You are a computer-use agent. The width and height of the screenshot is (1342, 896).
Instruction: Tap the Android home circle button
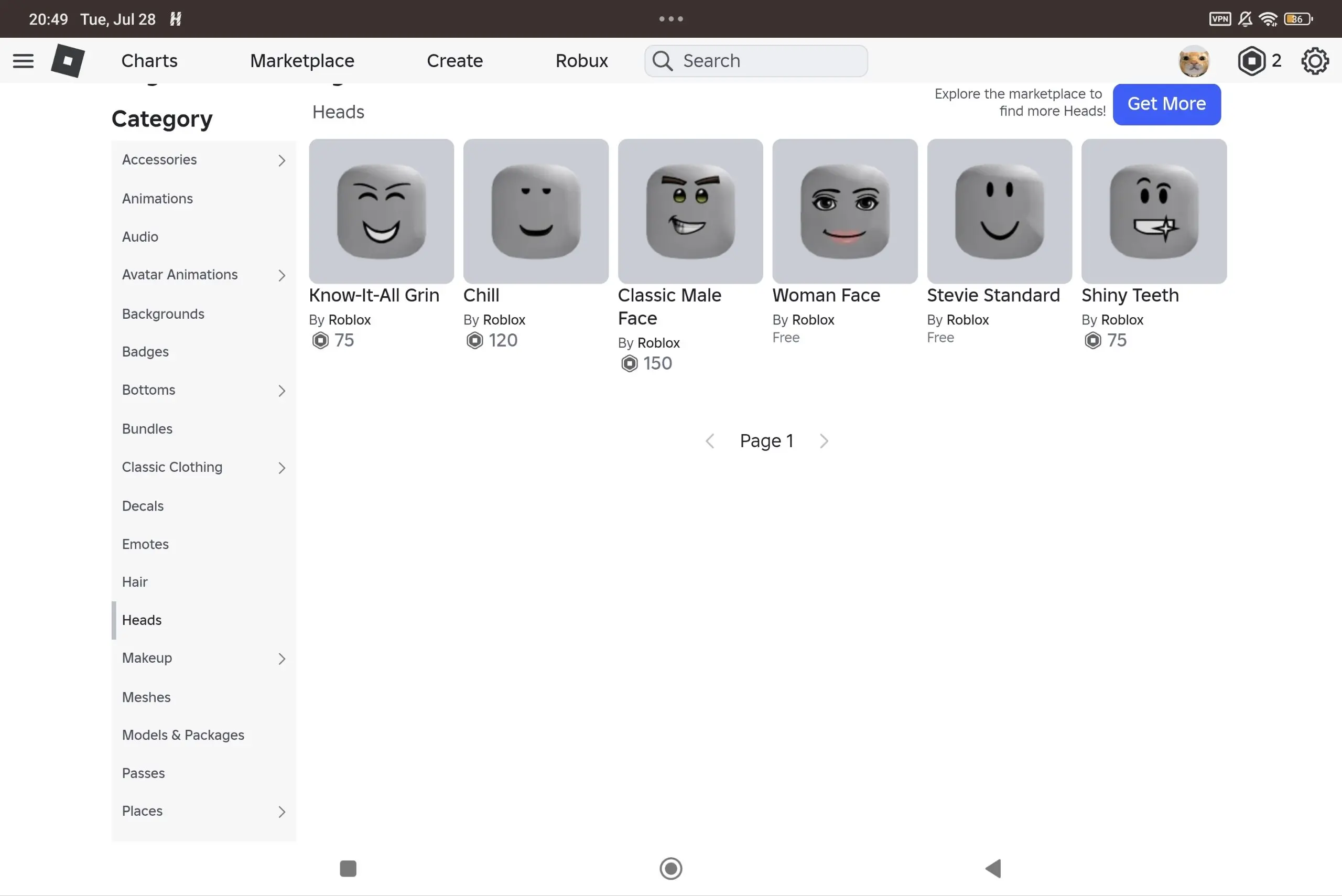pos(670,868)
